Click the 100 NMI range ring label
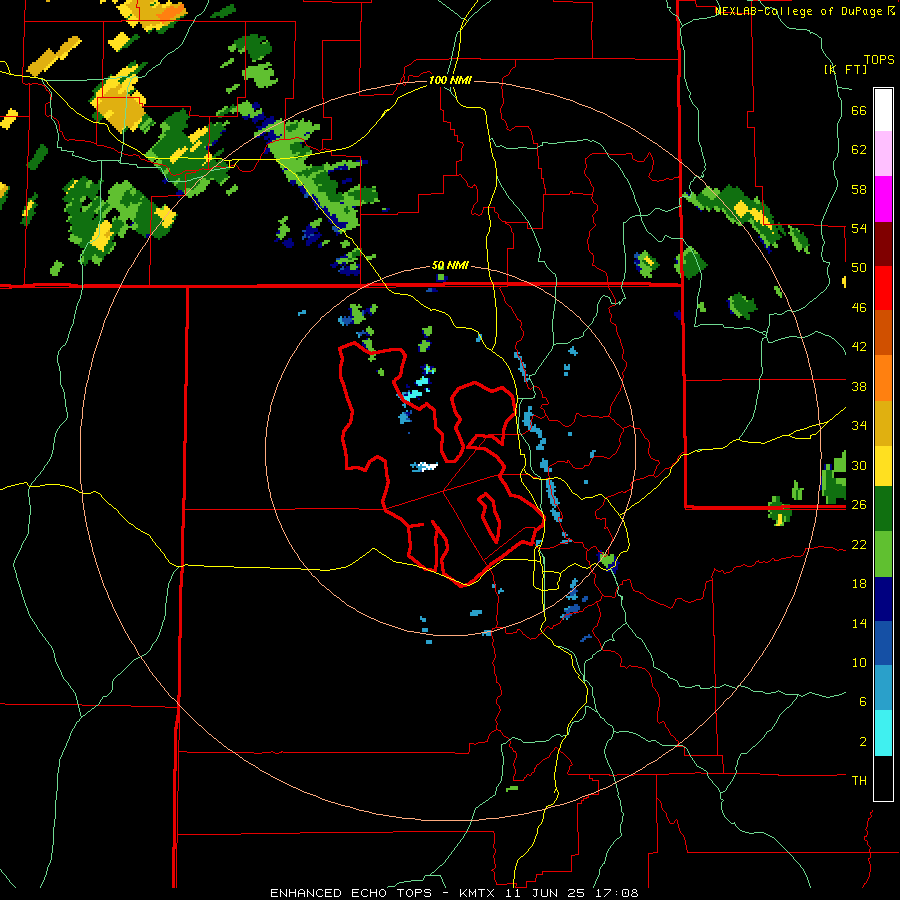 click(x=450, y=80)
